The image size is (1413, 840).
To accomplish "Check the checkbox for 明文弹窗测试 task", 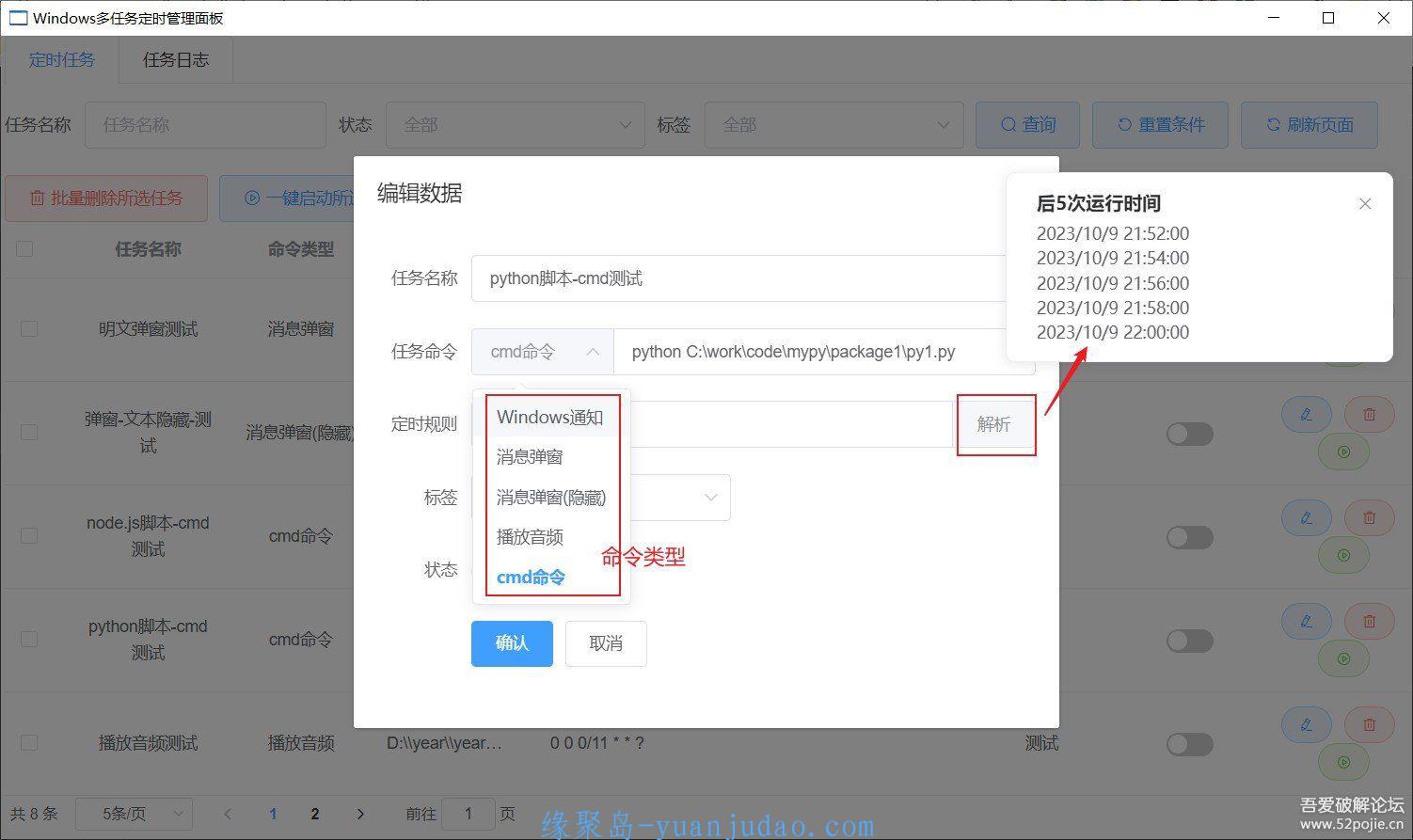I will point(29,329).
